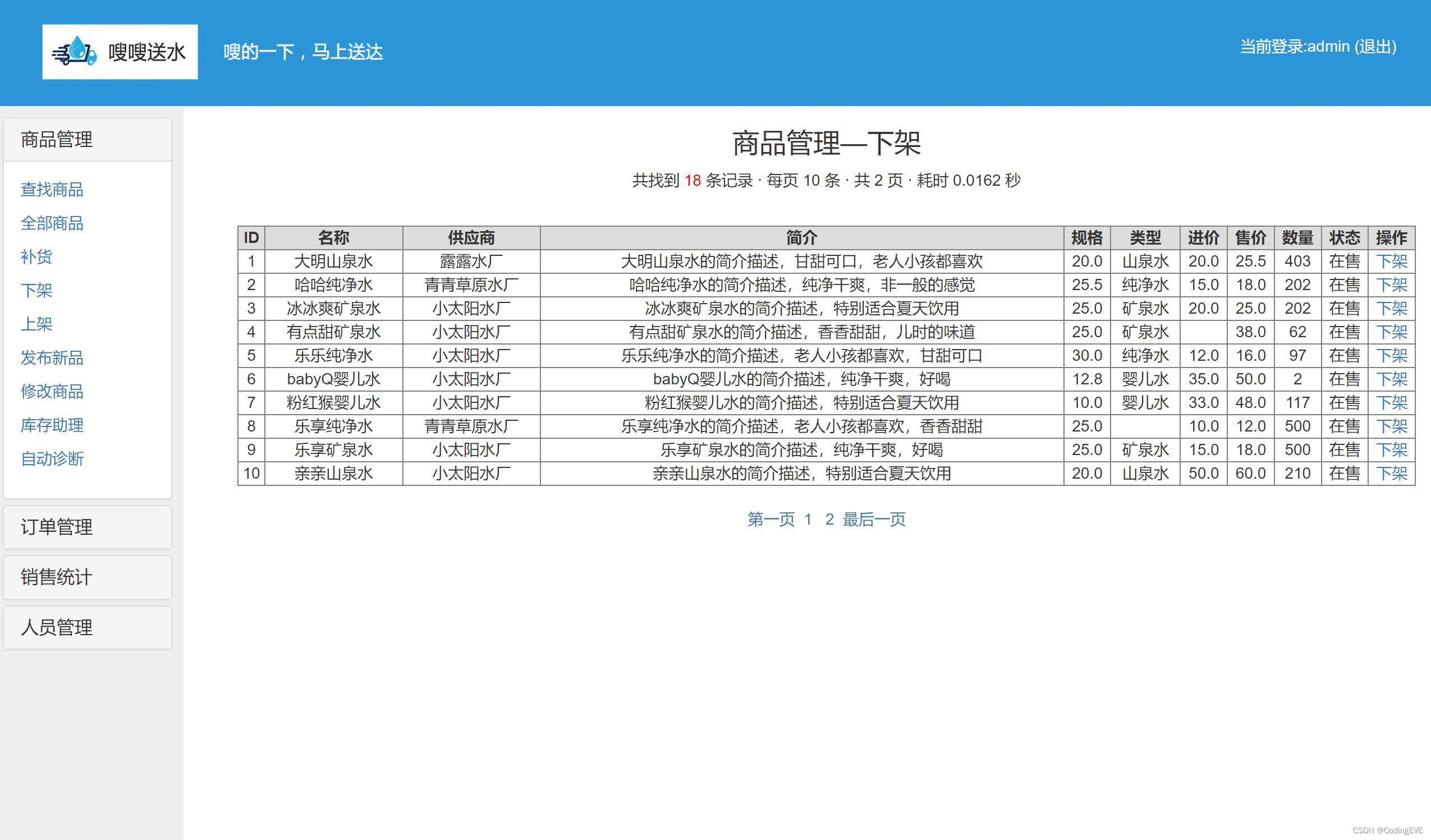The width and height of the screenshot is (1431, 840).
Task: Open the 全部商品 sidebar link
Action: 52,223
